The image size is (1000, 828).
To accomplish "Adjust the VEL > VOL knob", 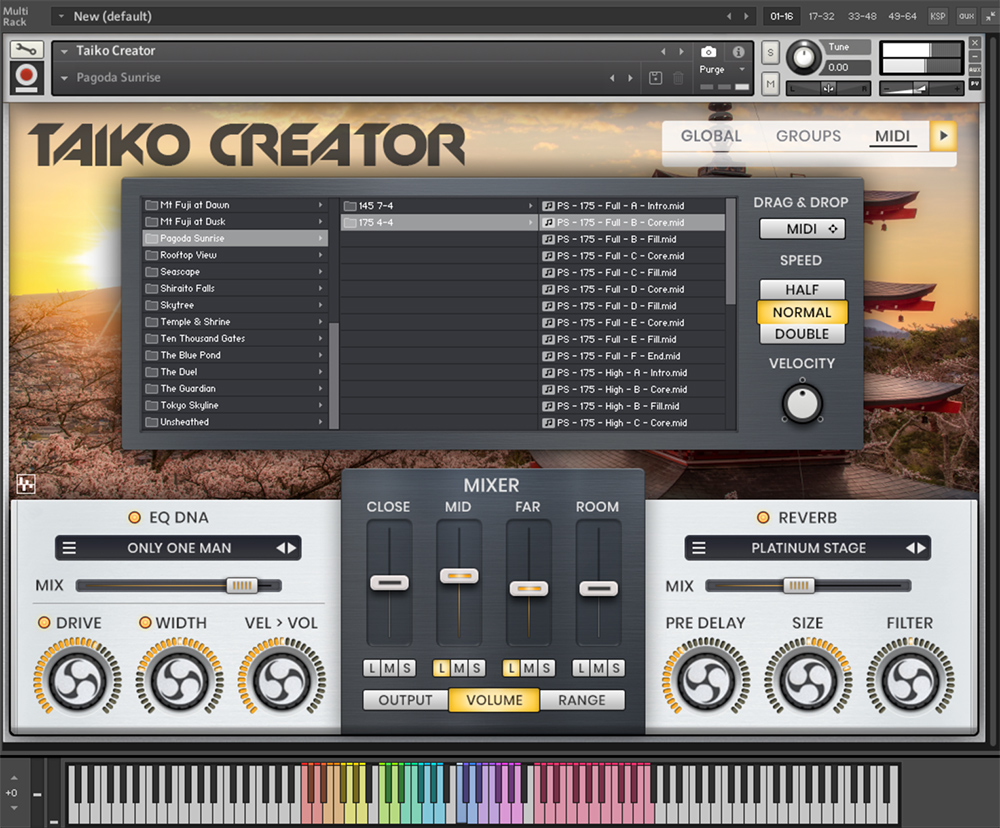I will pos(281,681).
